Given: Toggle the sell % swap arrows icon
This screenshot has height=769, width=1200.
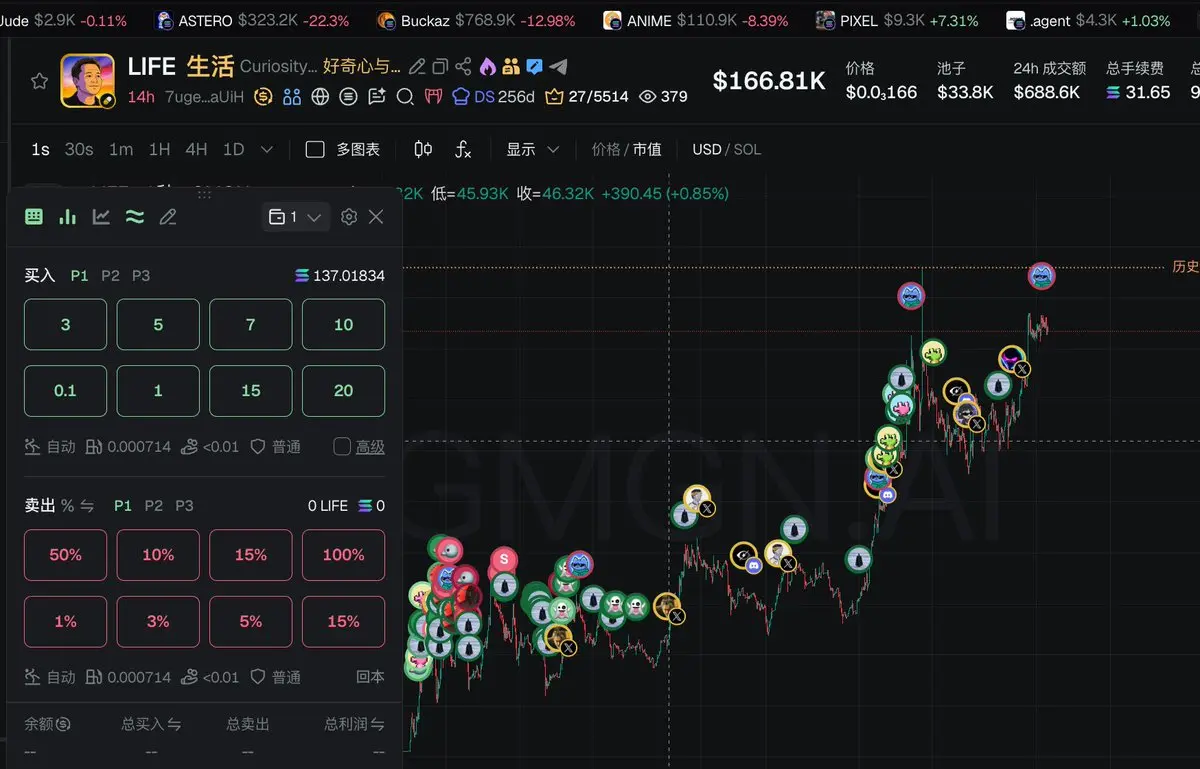Looking at the screenshot, I should tap(87, 506).
